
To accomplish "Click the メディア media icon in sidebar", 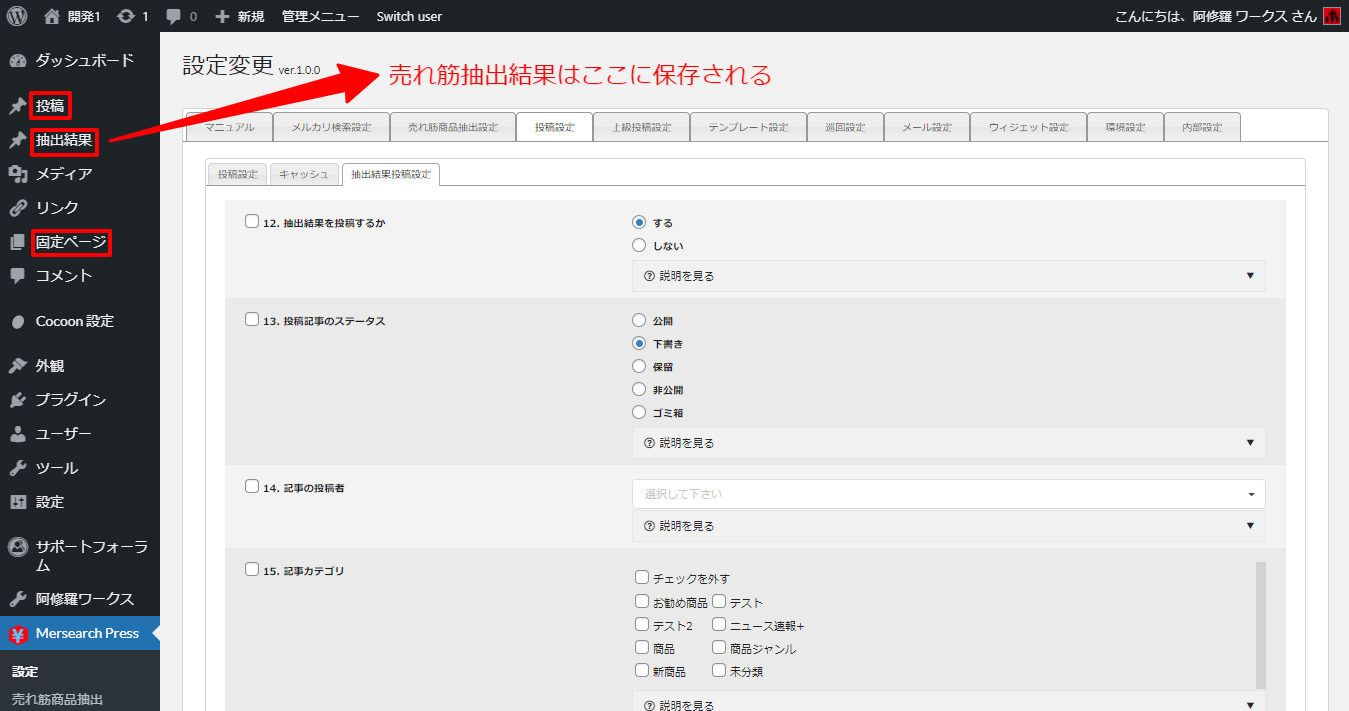I will pos(17,174).
